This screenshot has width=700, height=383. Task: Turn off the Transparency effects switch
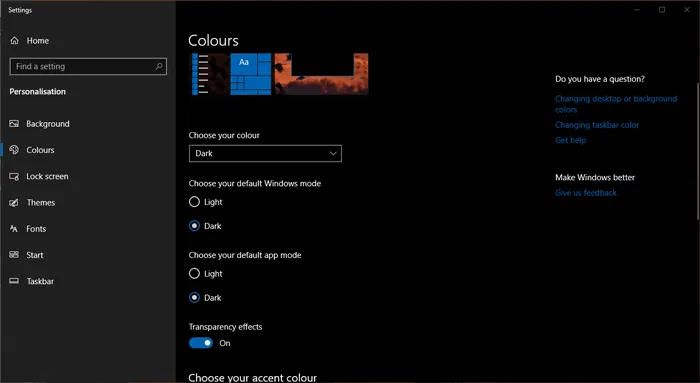click(x=201, y=343)
